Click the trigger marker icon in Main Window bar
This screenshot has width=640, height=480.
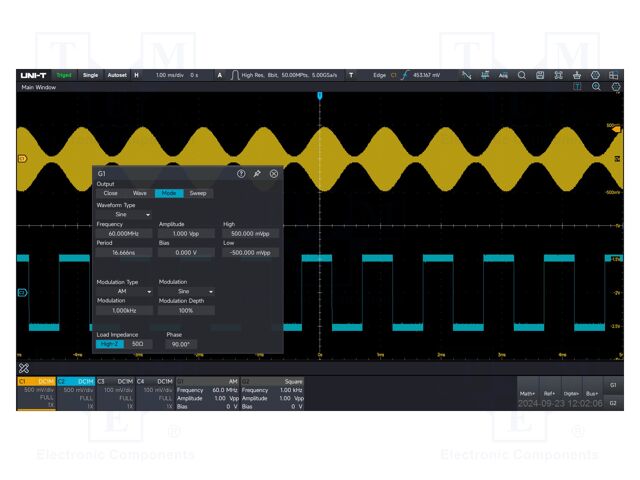[577, 87]
